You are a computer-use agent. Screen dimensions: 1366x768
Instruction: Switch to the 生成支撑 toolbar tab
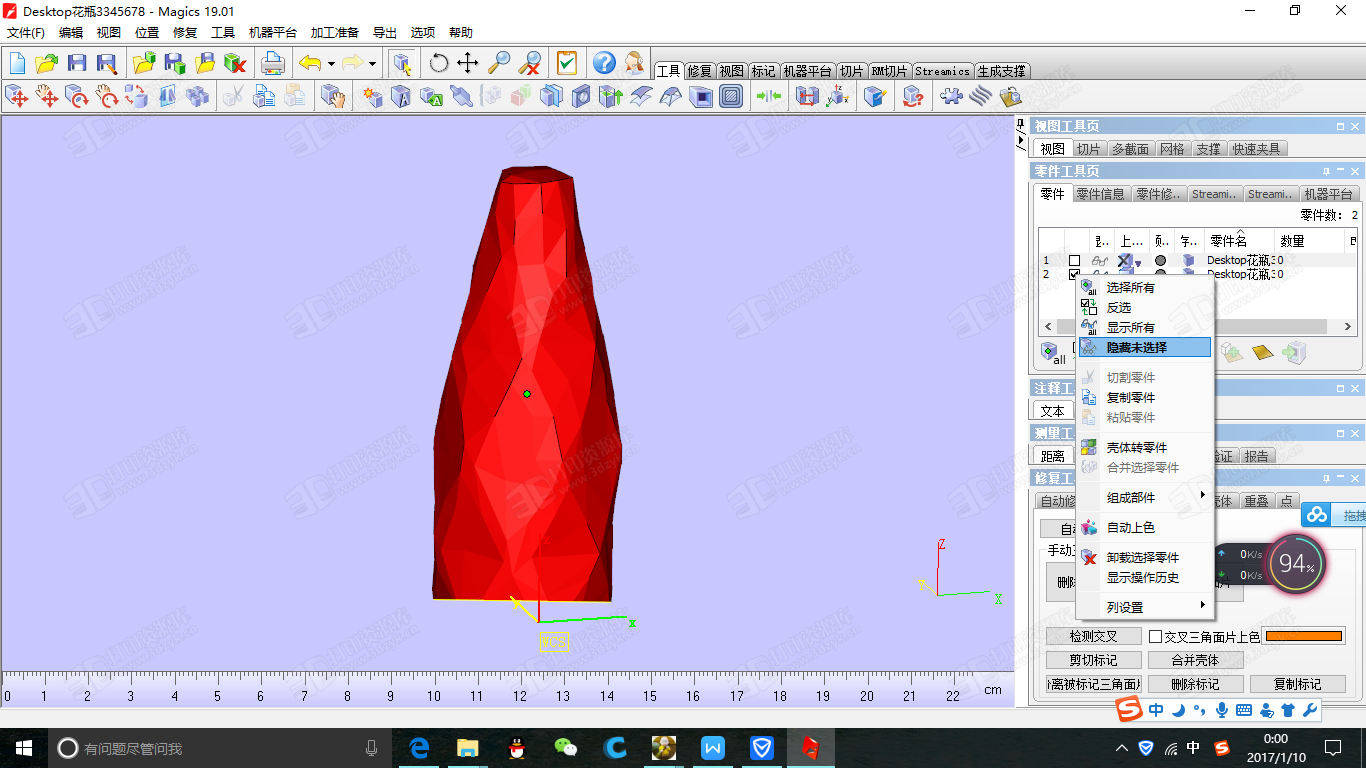(1002, 71)
